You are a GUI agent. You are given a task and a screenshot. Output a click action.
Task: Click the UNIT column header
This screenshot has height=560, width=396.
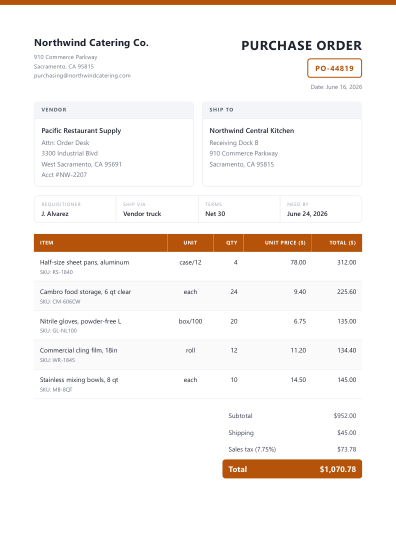190,243
